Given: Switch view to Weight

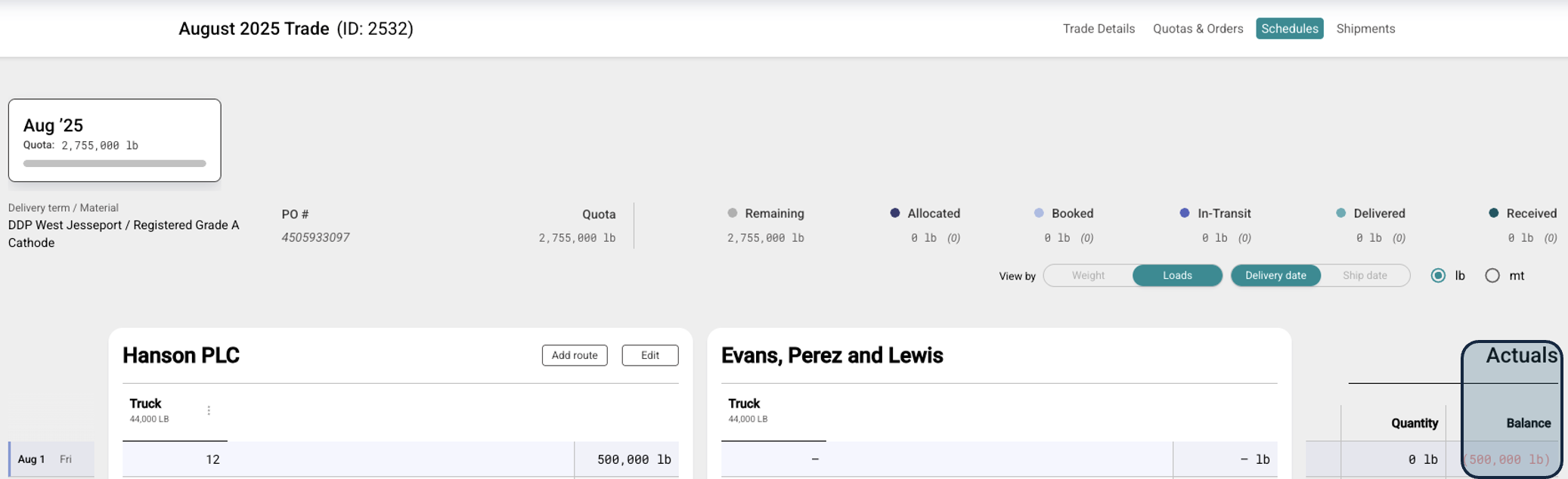Looking at the screenshot, I should [x=1088, y=276].
